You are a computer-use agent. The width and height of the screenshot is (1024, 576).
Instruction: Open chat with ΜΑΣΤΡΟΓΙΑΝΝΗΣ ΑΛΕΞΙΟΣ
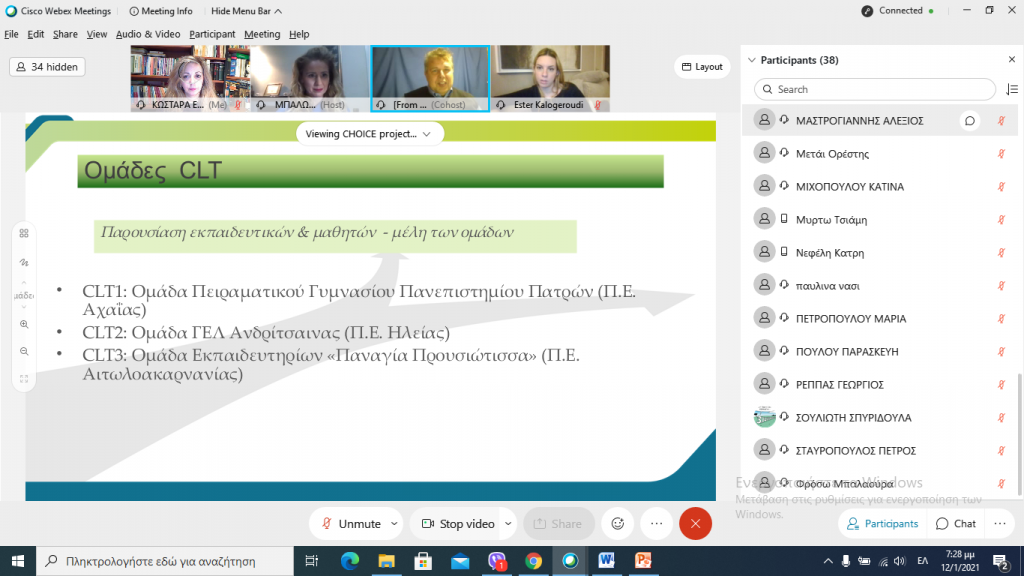pos(968,121)
